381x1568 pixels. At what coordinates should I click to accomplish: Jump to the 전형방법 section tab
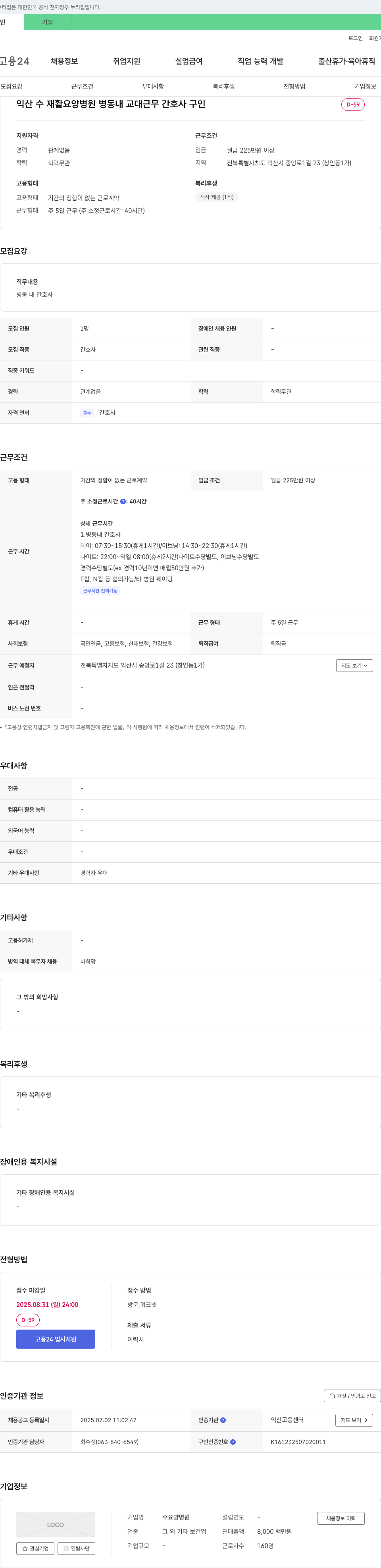295,87
